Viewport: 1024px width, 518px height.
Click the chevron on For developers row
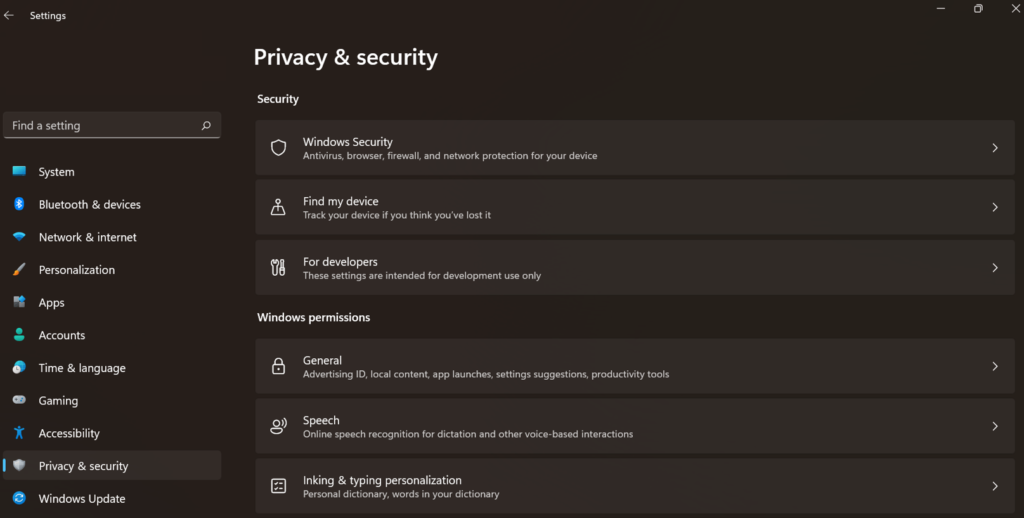tap(995, 267)
